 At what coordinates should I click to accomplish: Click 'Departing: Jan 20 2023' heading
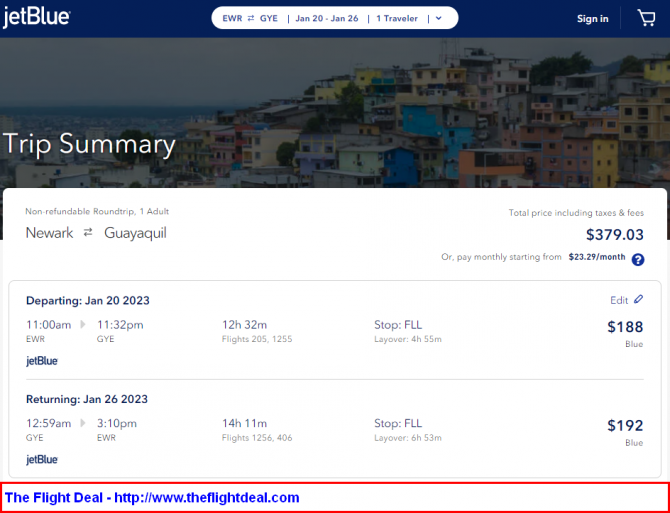tap(88, 301)
